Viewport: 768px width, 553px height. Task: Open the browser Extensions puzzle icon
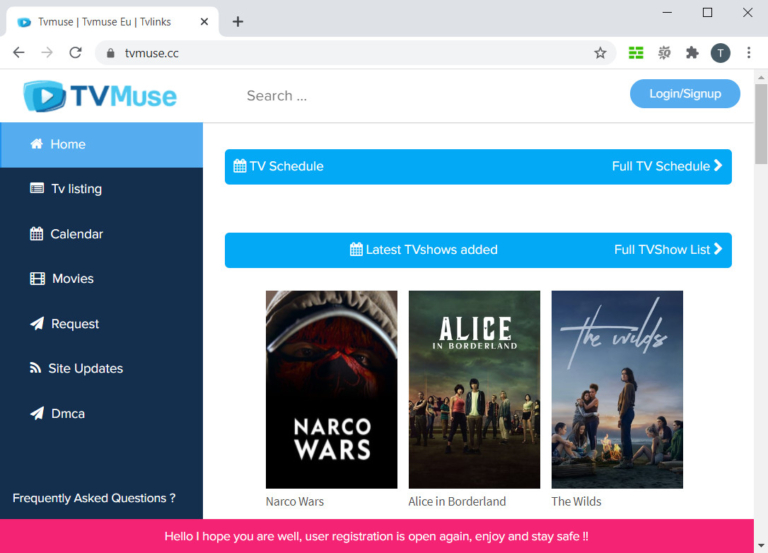(x=692, y=53)
